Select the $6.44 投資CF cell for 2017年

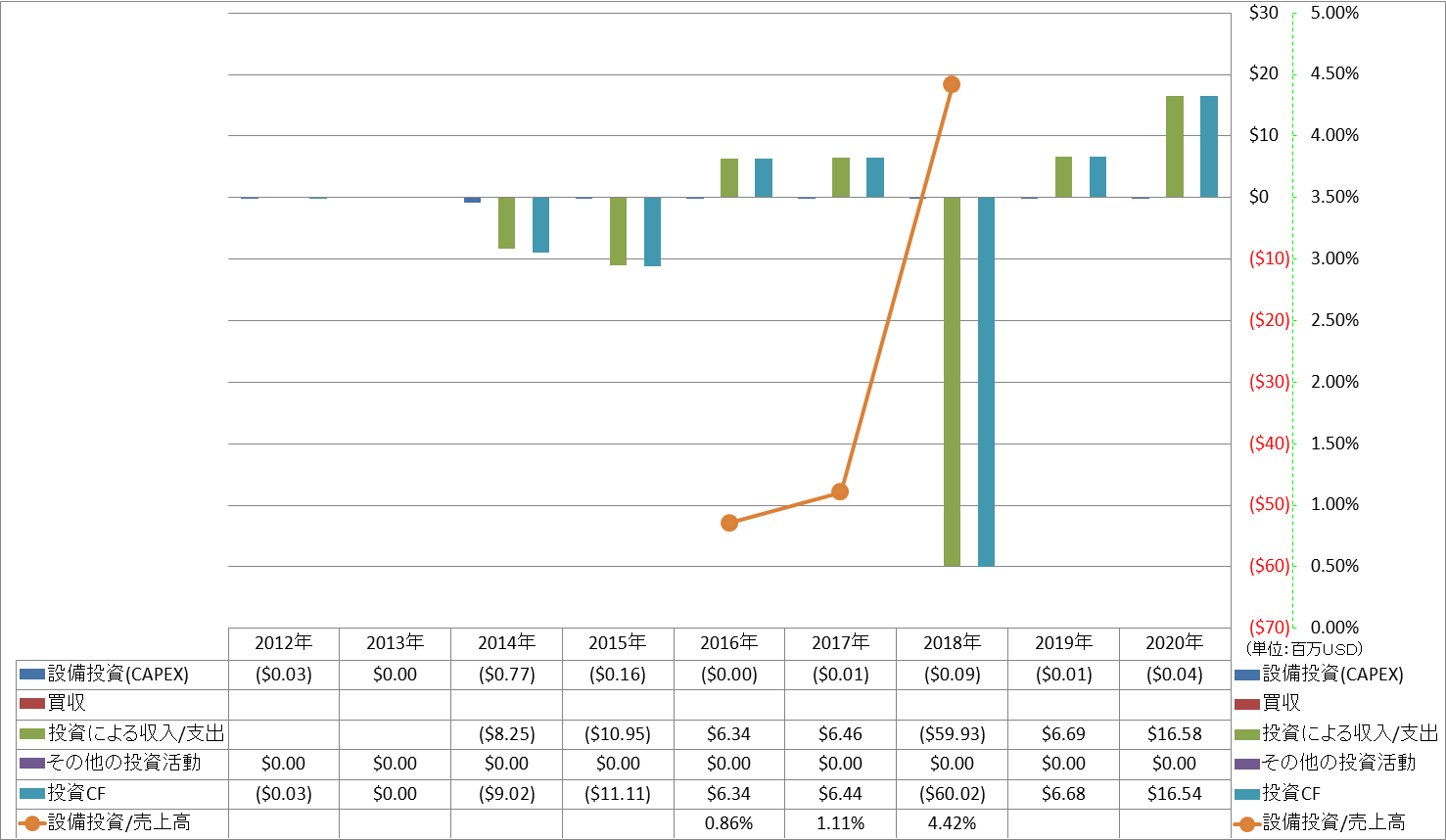click(x=840, y=794)
